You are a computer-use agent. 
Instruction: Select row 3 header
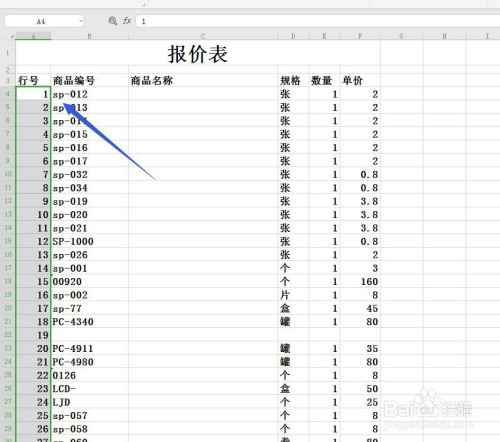[7, 80]
